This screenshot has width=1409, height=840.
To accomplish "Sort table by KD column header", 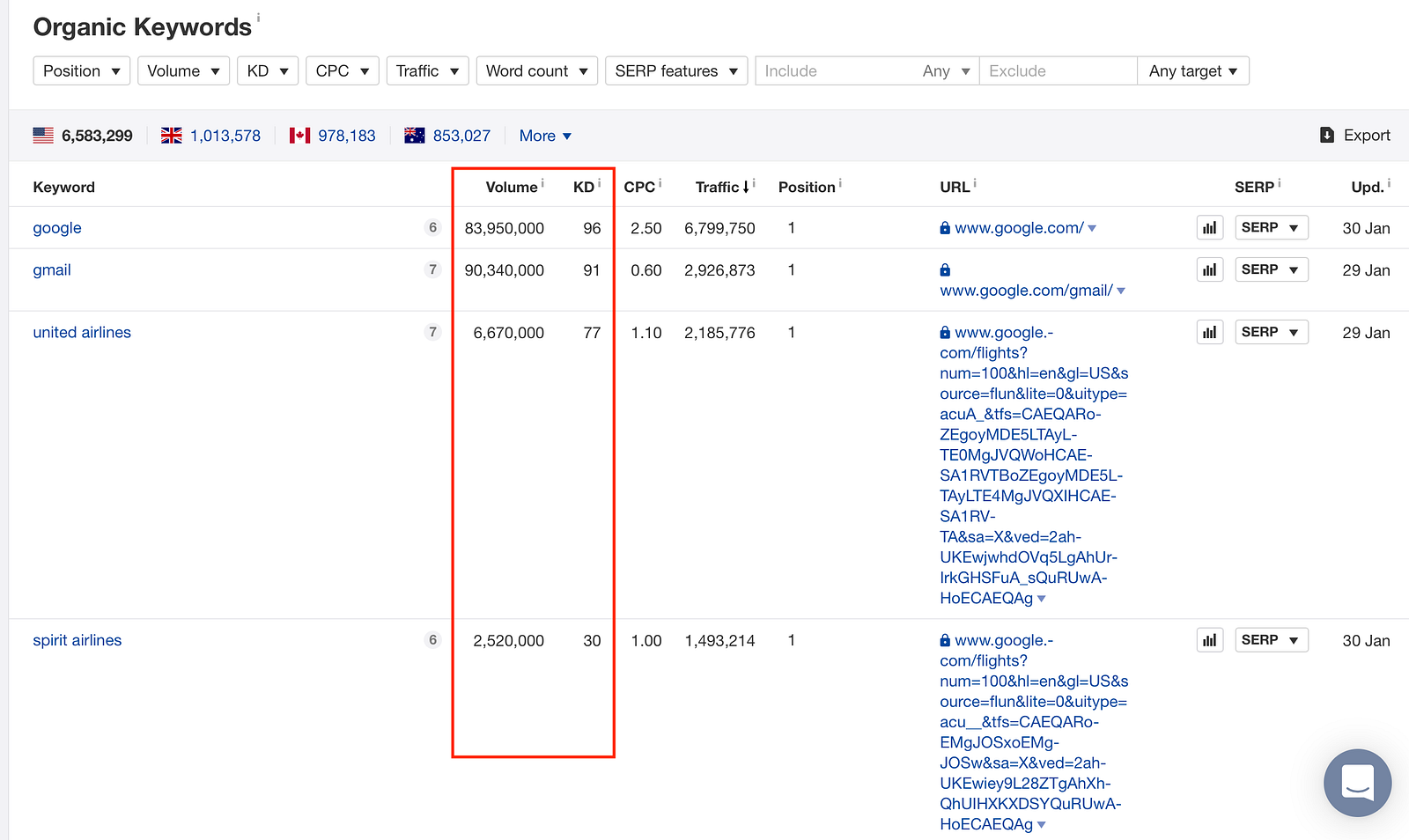I will pos(584,188).
